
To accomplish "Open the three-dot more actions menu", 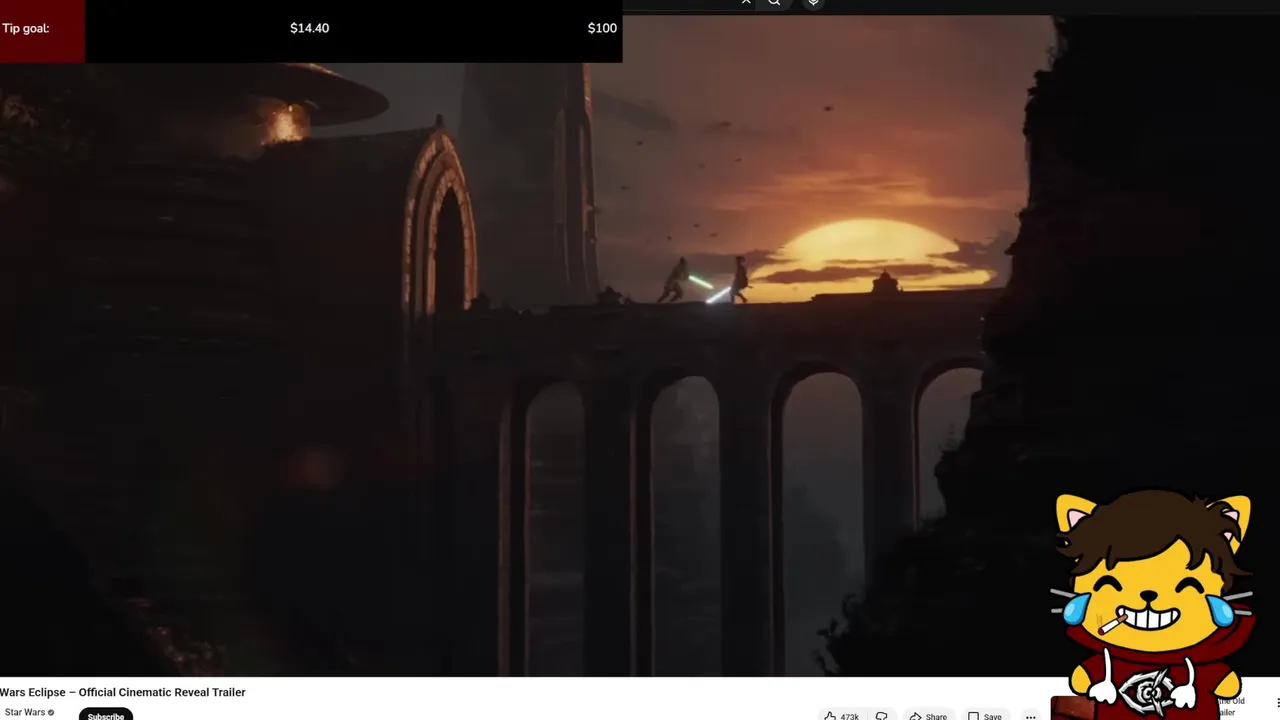I will [x=1030, y=716].
